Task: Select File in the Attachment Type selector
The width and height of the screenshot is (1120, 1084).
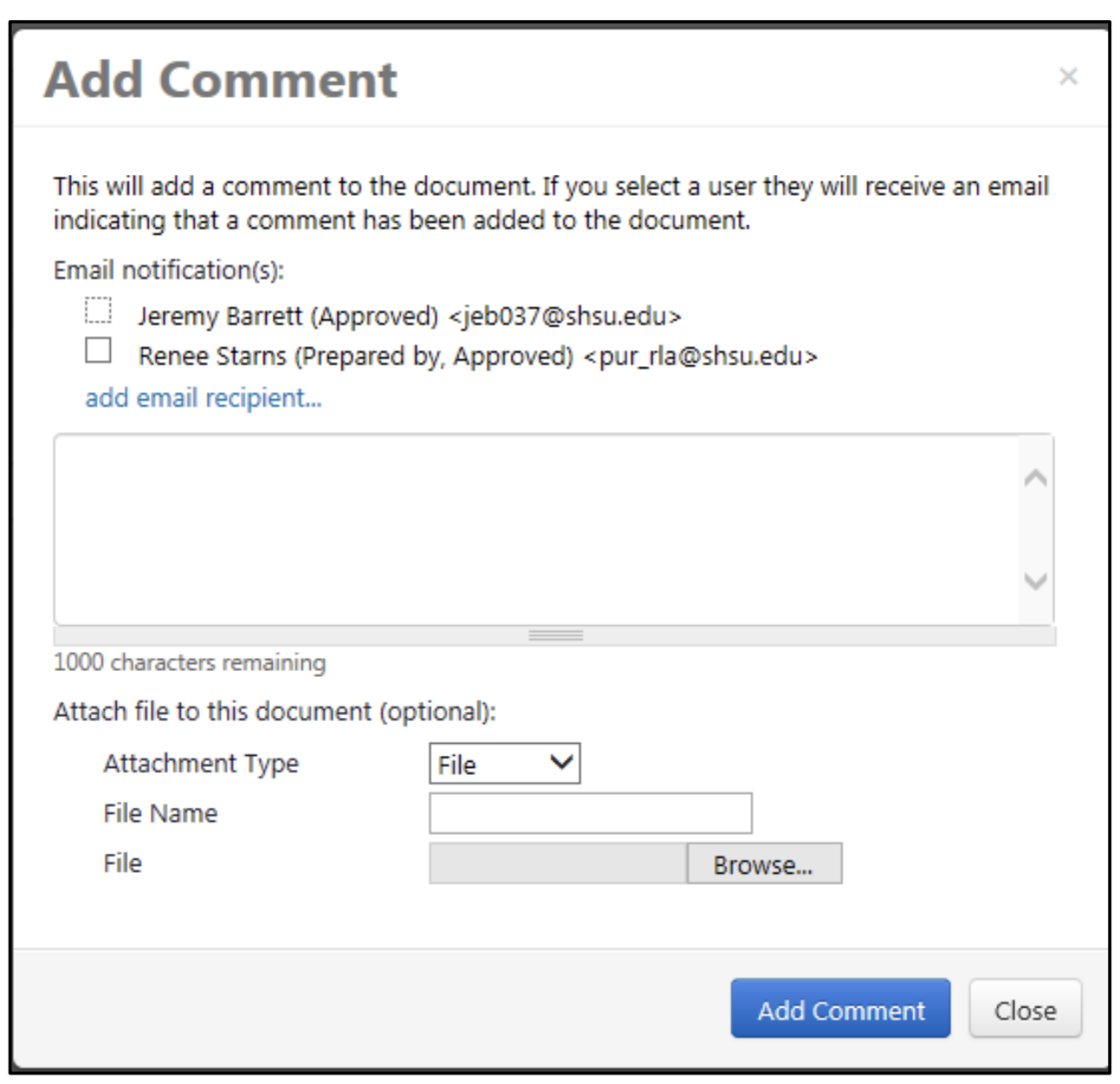Action: (504, 763)
